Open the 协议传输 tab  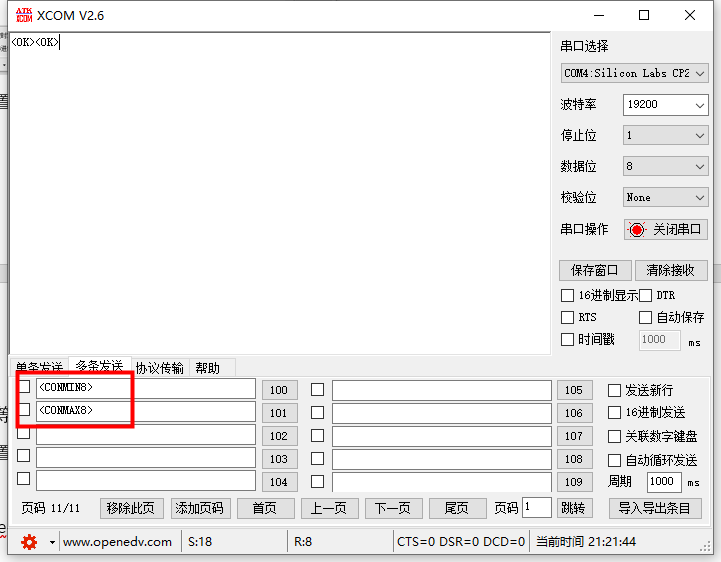(160, 367)
